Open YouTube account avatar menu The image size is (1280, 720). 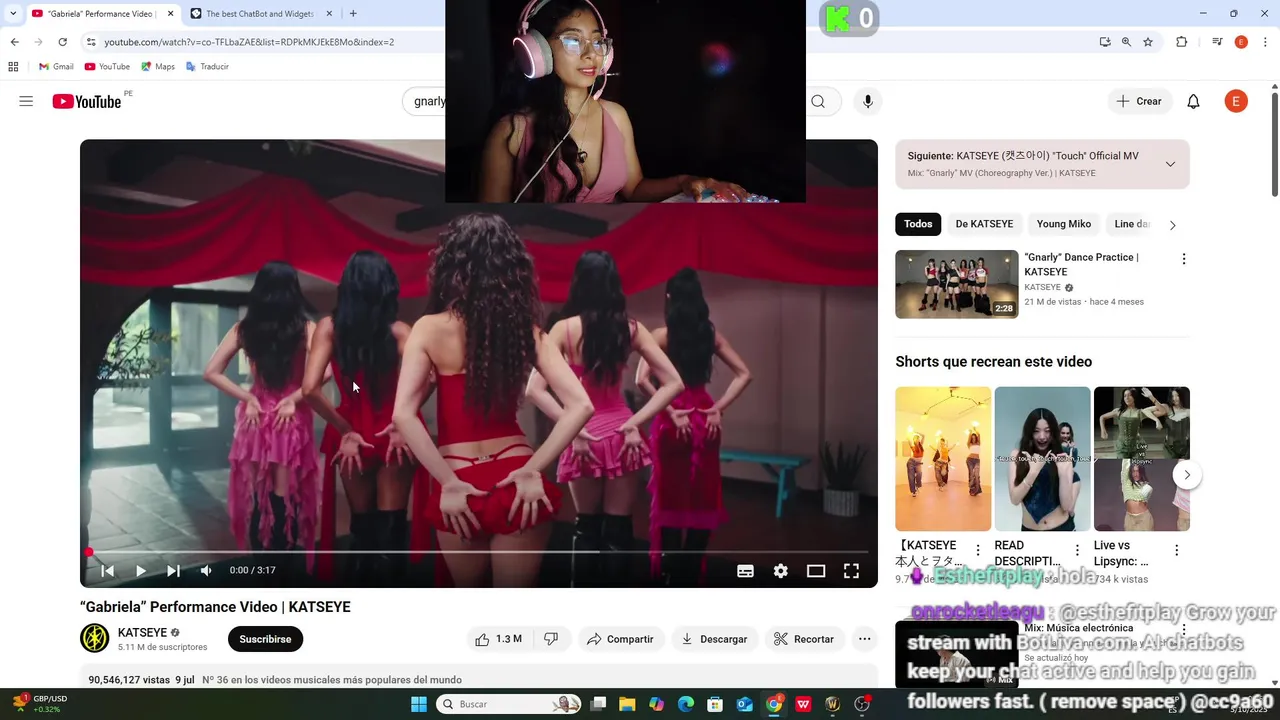coord(1236,101)
